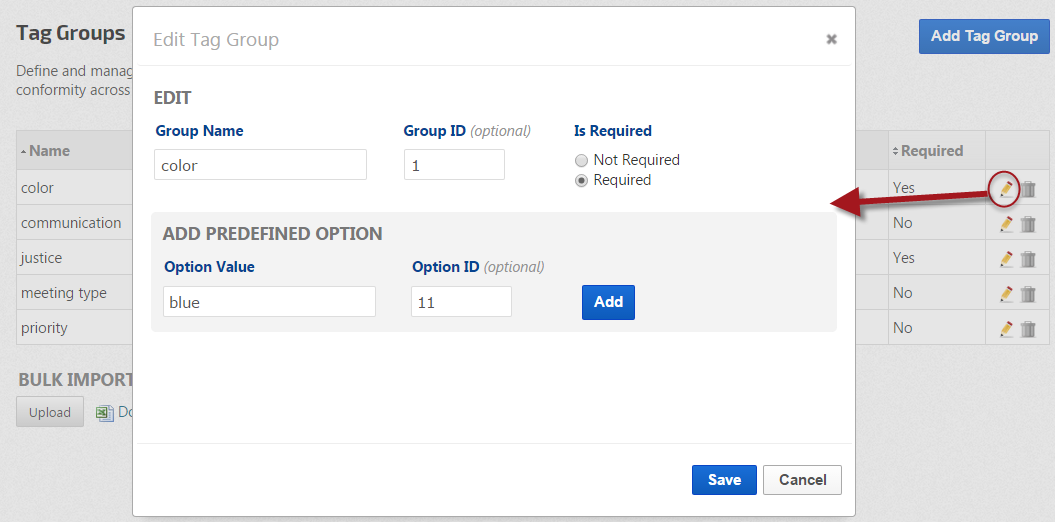Edit the communication tag group pencil icon
The height and width of the screenshot is (522, 1055).
coord(1006,224)
